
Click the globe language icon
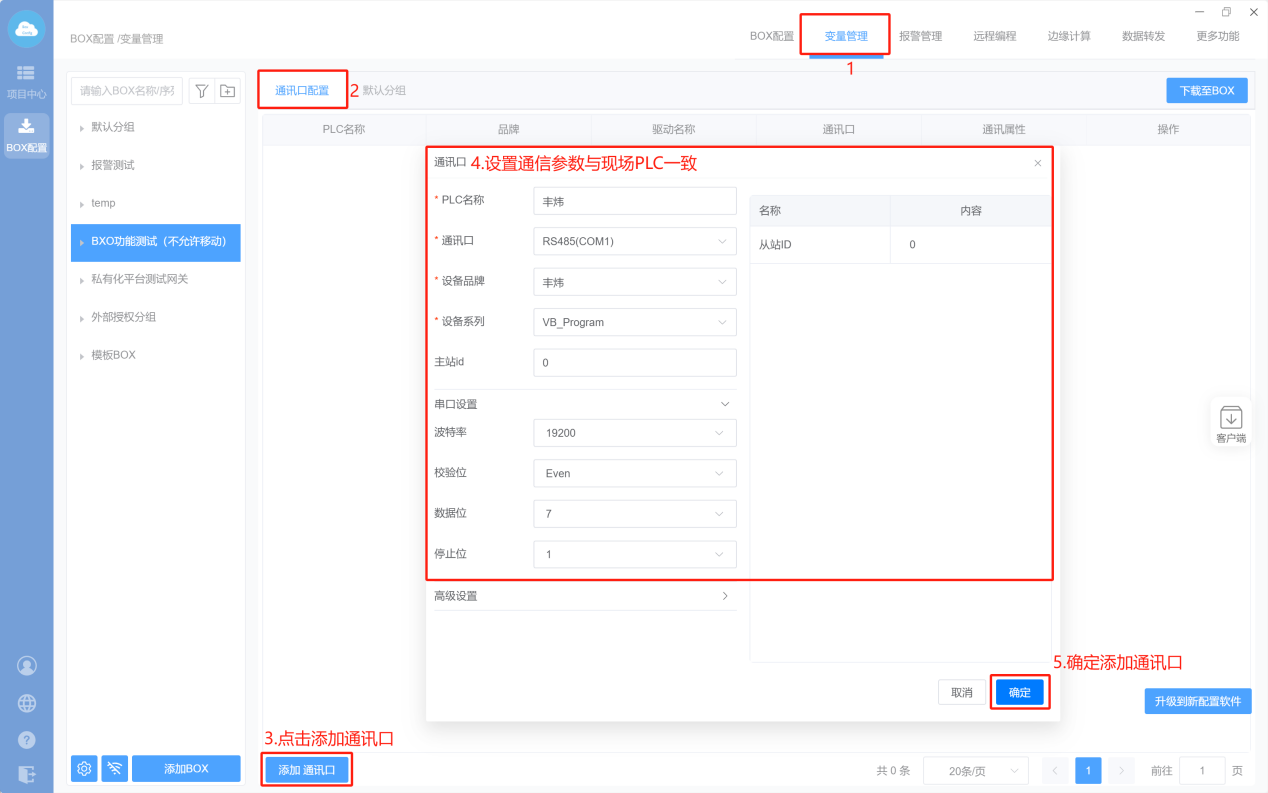pos(27,703)
